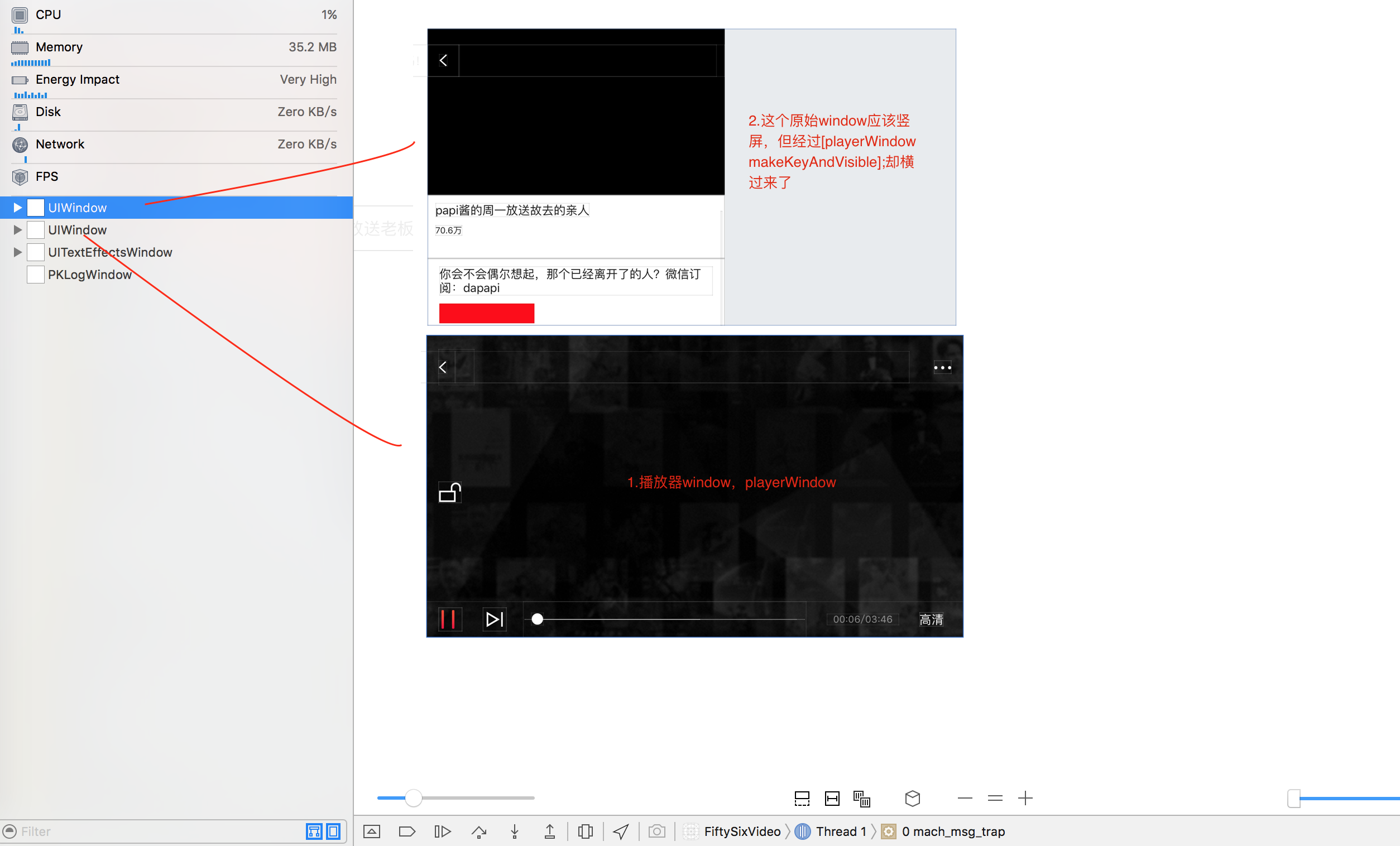This screenshot has height=846, width=1400.
Task: Click the Step Out button
Action: tap(550, 832)
